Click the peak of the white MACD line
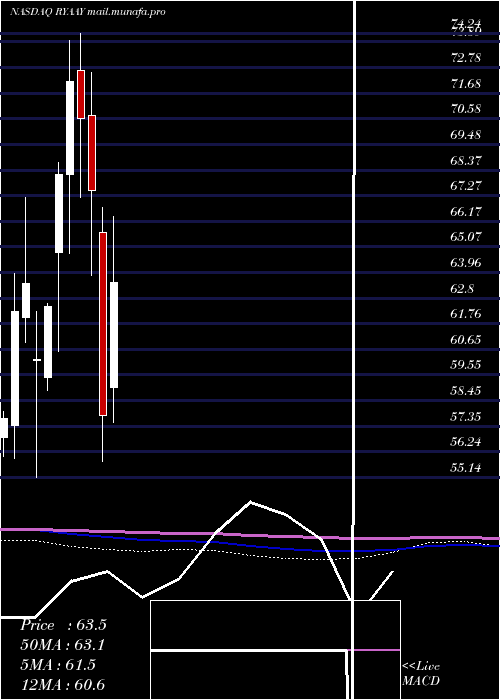The width and height of the screenshot is (500, 700). 250,502
